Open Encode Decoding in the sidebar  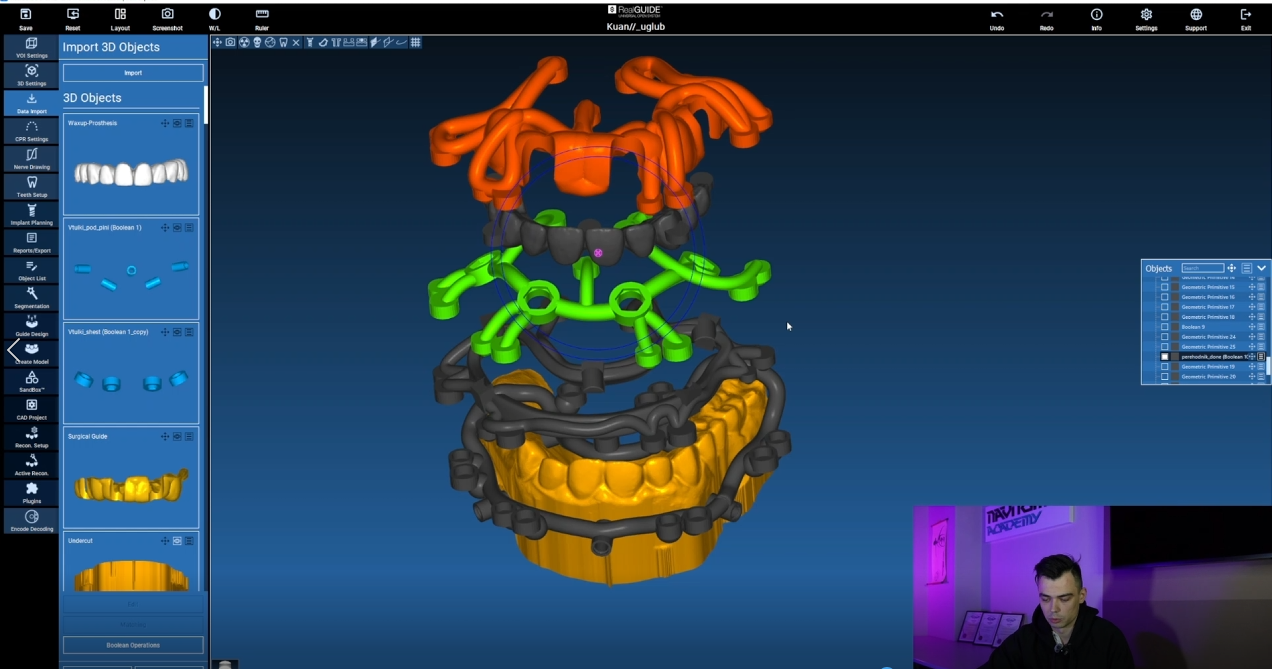(x=31, y=521)
